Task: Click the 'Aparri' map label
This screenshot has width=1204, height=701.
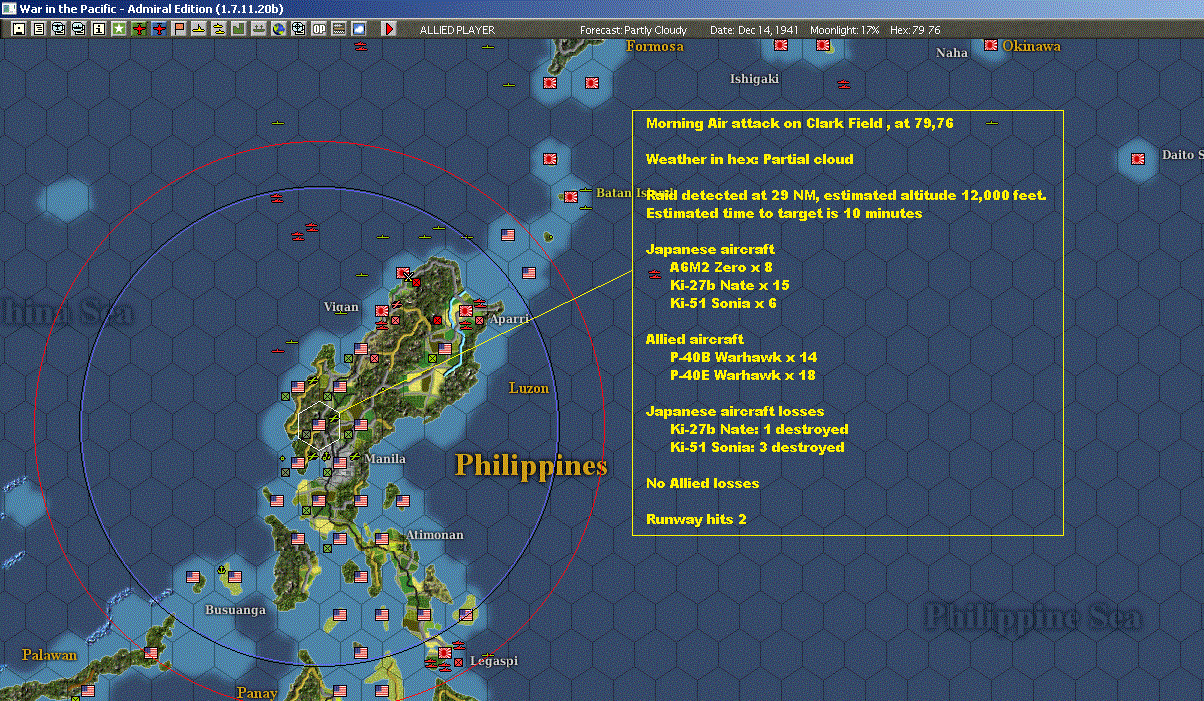Action: [509, 319]
